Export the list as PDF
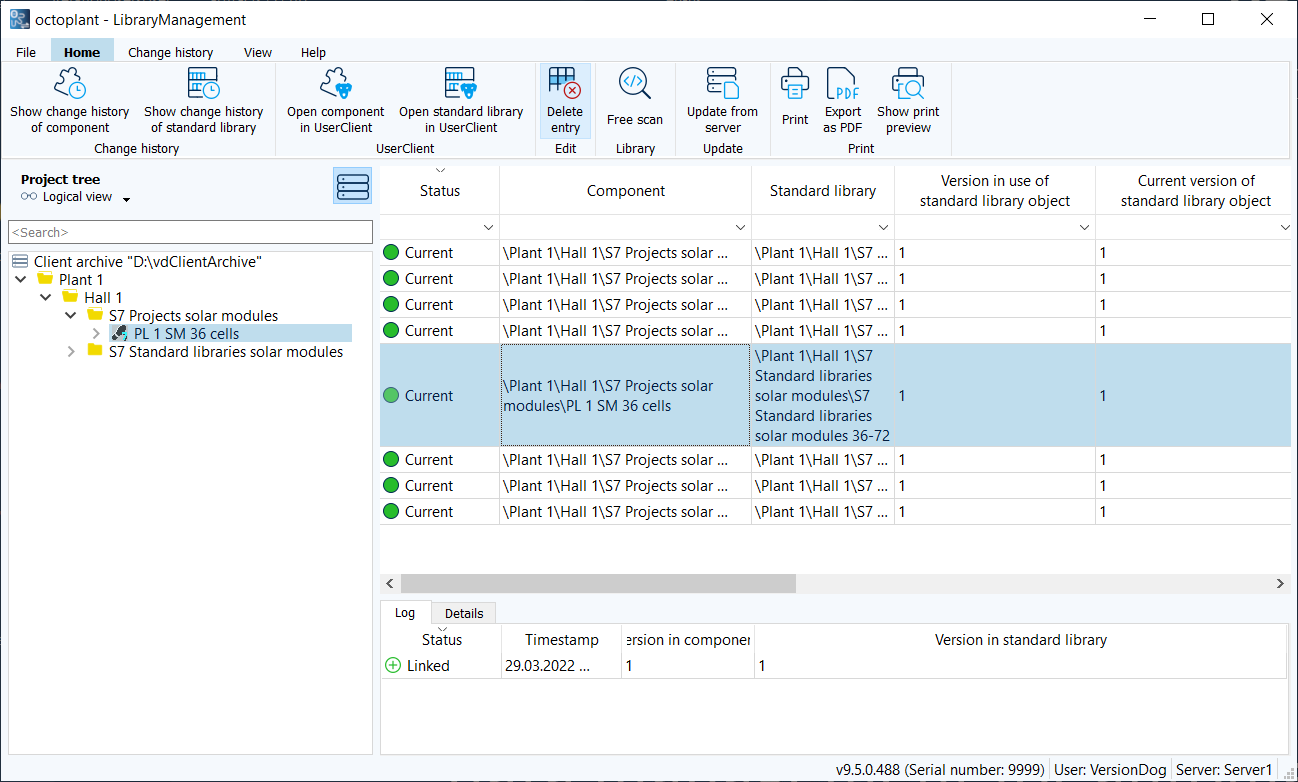 843,101
